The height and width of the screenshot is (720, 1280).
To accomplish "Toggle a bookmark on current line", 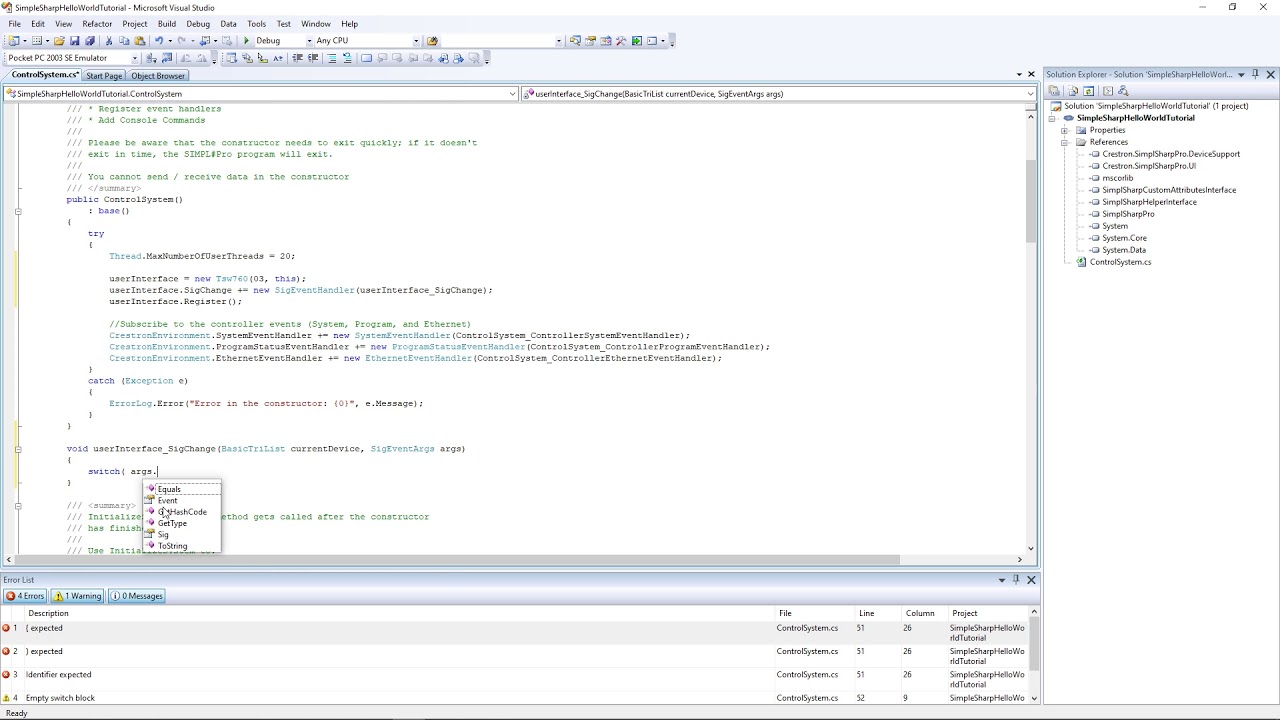I will [x=366, y=58].
